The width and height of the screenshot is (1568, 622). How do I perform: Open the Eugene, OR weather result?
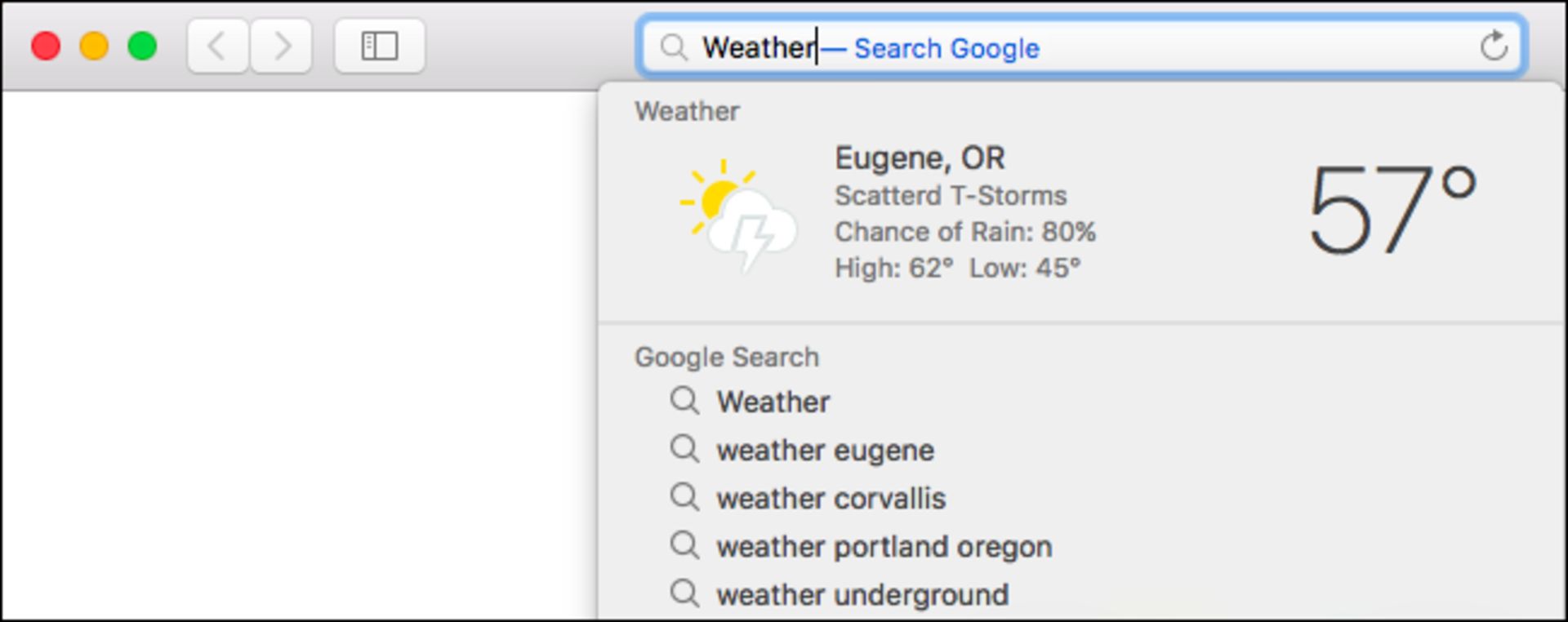[920, 158]
